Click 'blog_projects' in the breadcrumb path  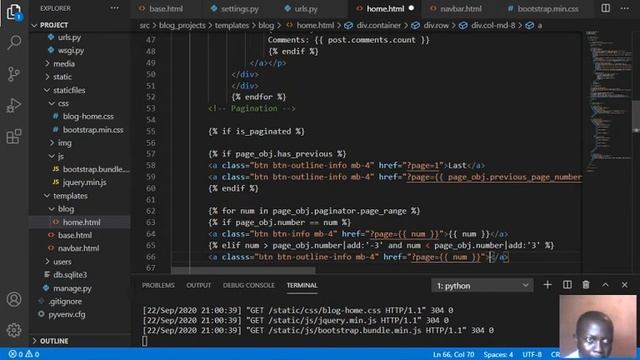(x=182, y=25)
